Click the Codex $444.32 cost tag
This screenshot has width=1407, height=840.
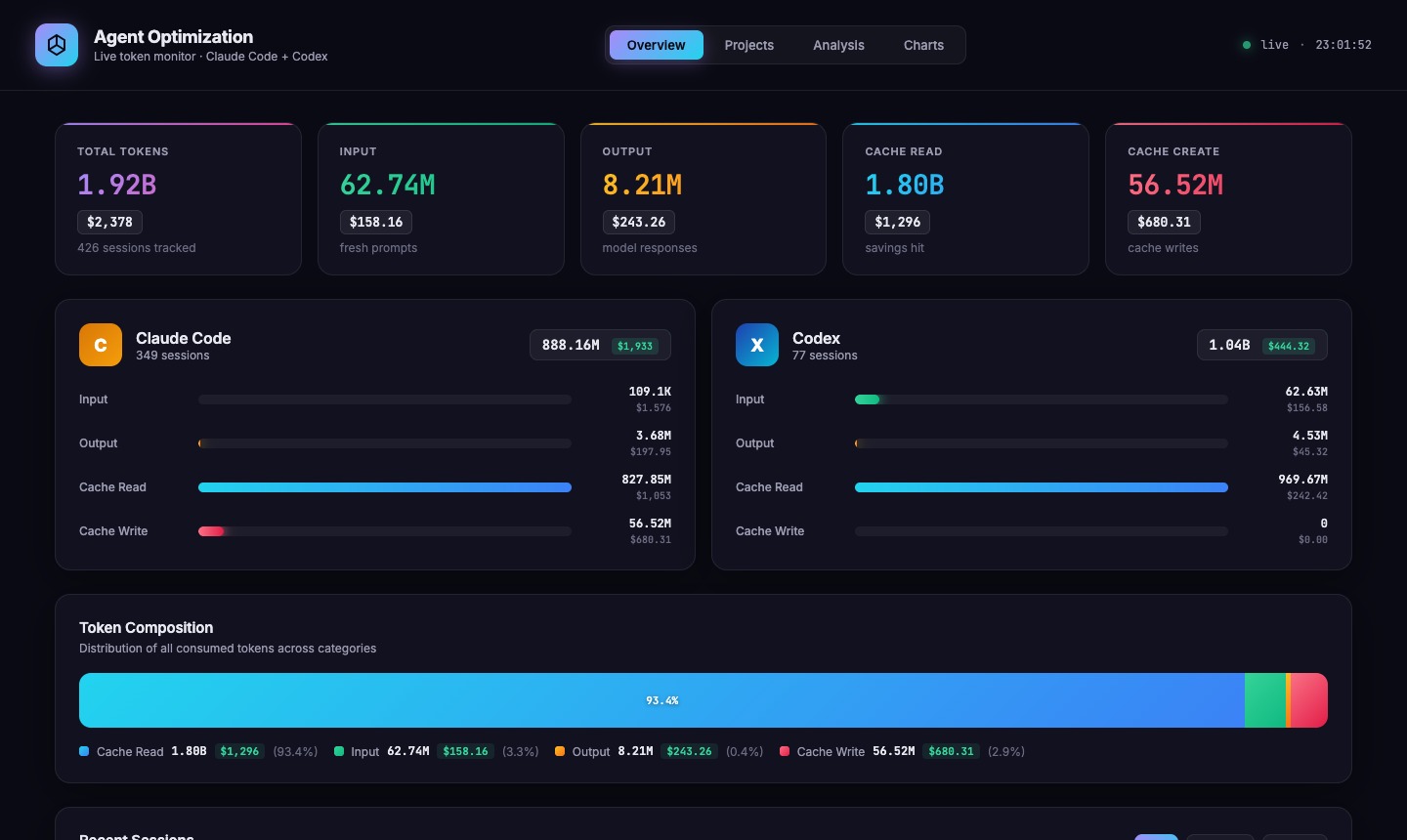pos(1289,346)
